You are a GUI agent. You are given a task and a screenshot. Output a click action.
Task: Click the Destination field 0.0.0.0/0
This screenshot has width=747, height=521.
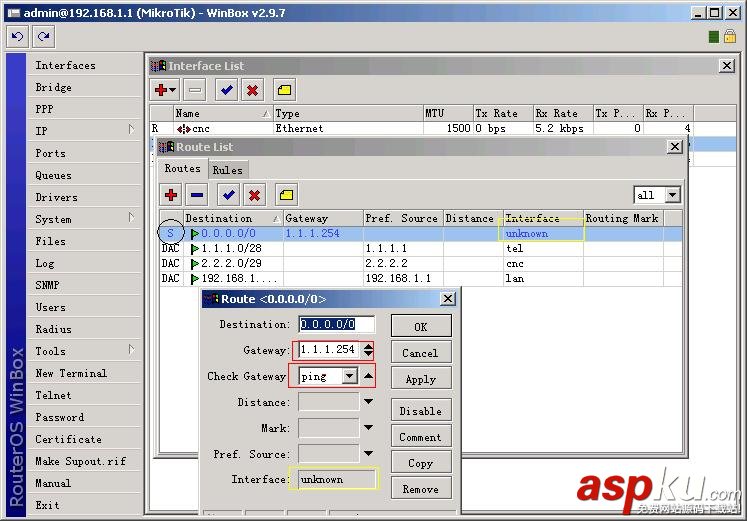click(x=336, y=324)
